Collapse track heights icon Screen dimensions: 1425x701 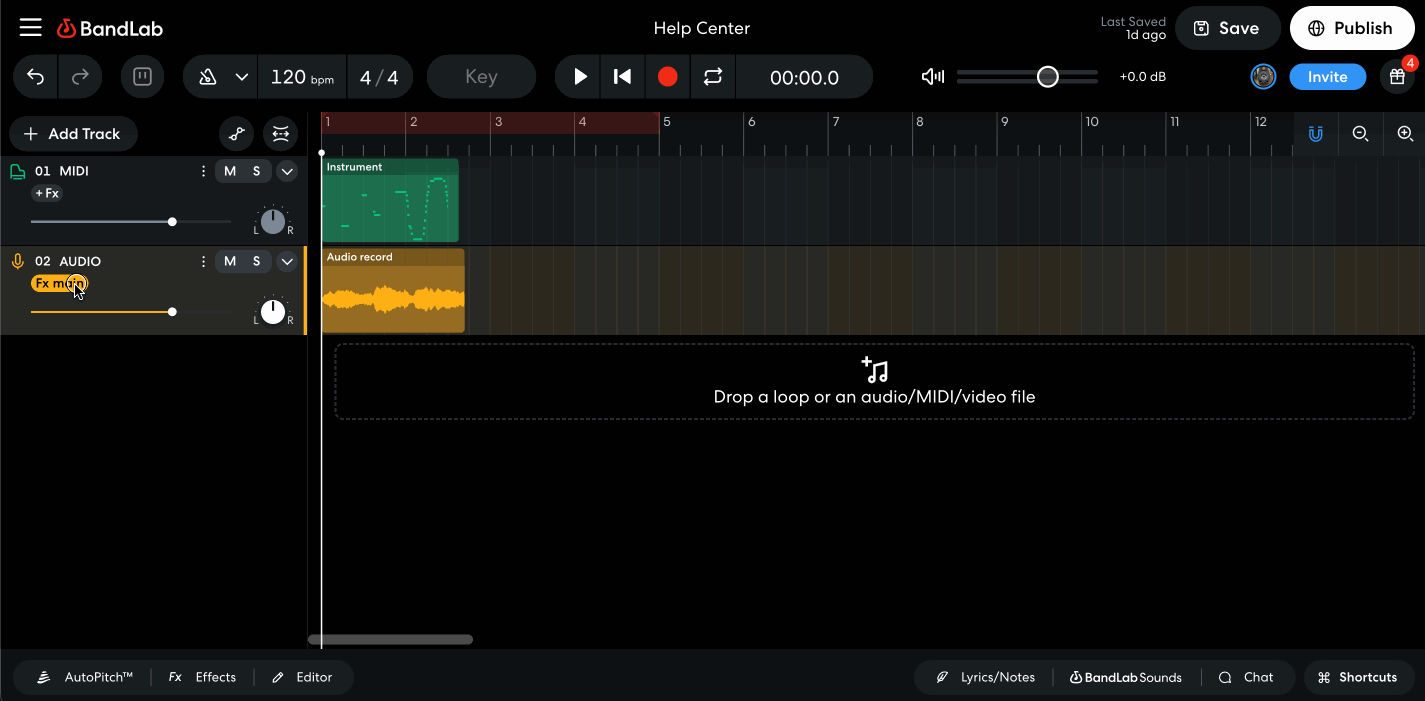(x=280, y=134)
